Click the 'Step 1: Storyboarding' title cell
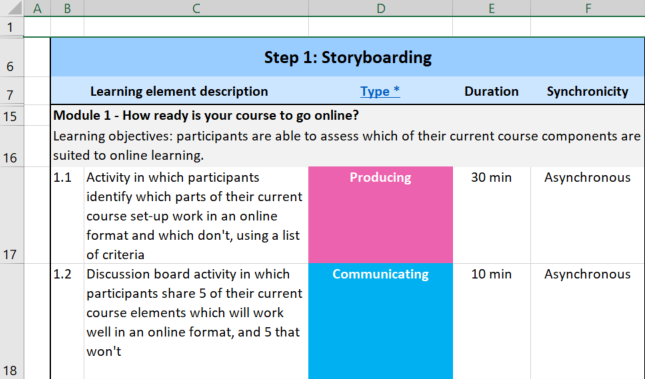 pyautogui.click(x=348, y=57)
